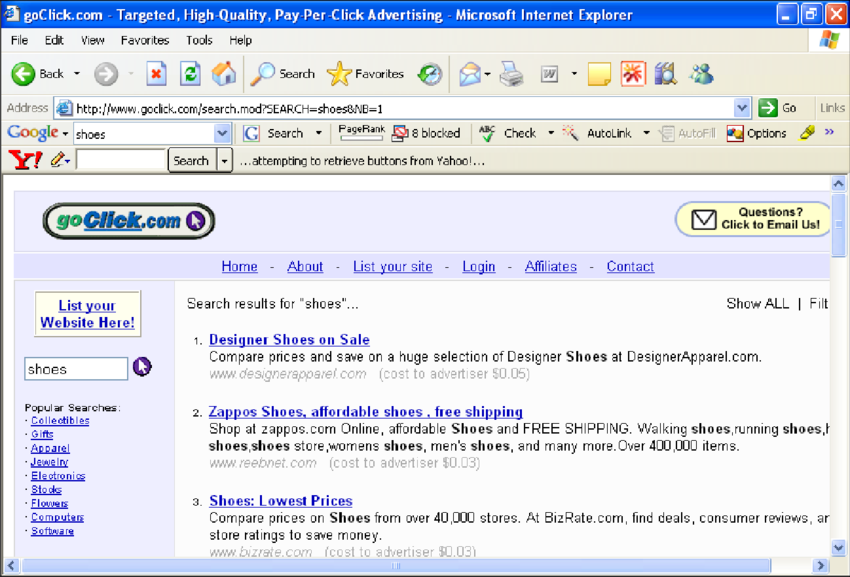Open the Address bar dropdown arrow

click(x=742, y=108)
